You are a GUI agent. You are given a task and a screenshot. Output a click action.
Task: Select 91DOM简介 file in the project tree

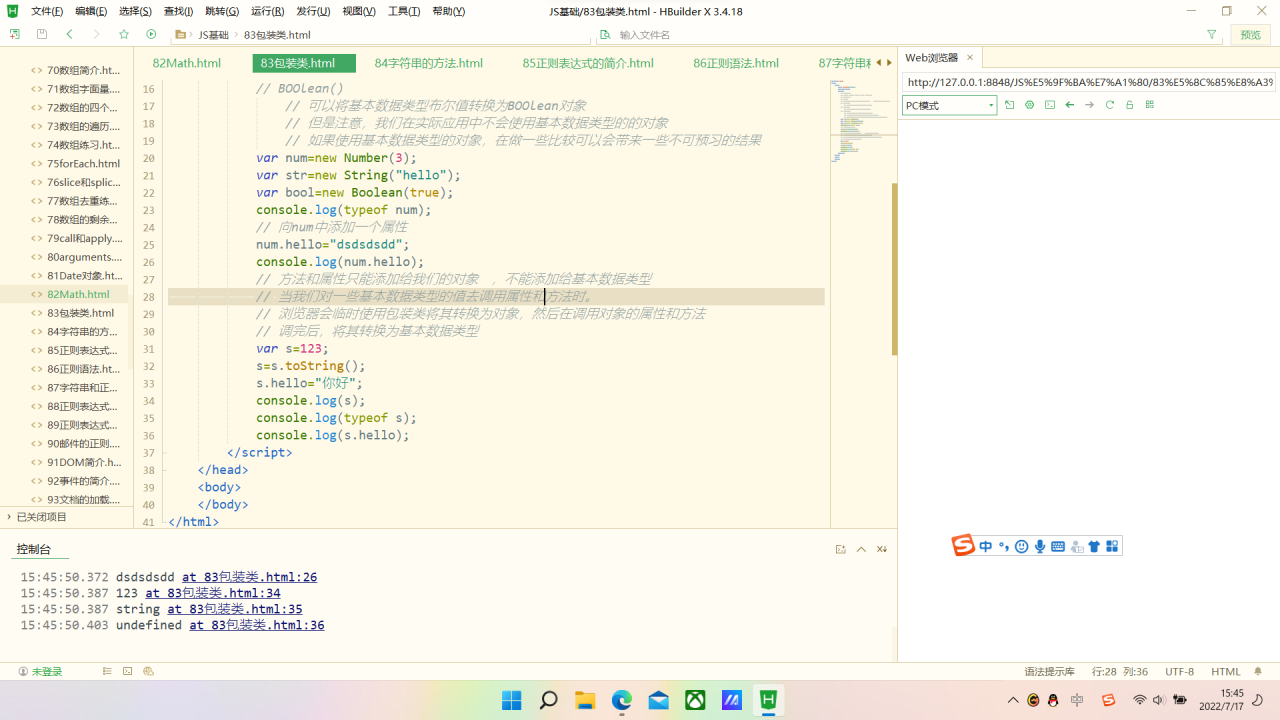point(84,462)
